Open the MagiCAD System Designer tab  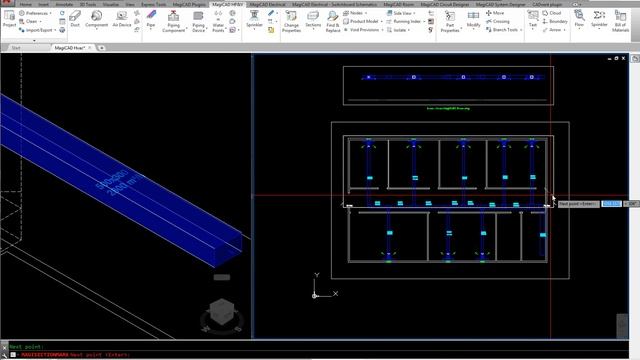[x=500, y=4]
